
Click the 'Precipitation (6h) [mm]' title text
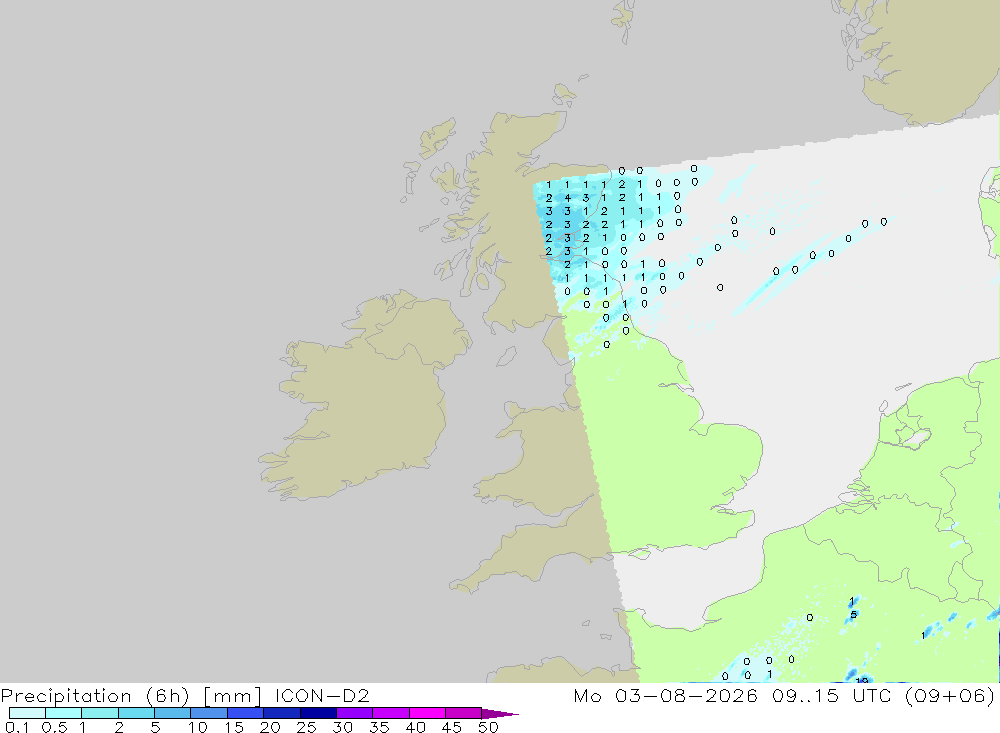pyautogui.click(x=131, y=695)
